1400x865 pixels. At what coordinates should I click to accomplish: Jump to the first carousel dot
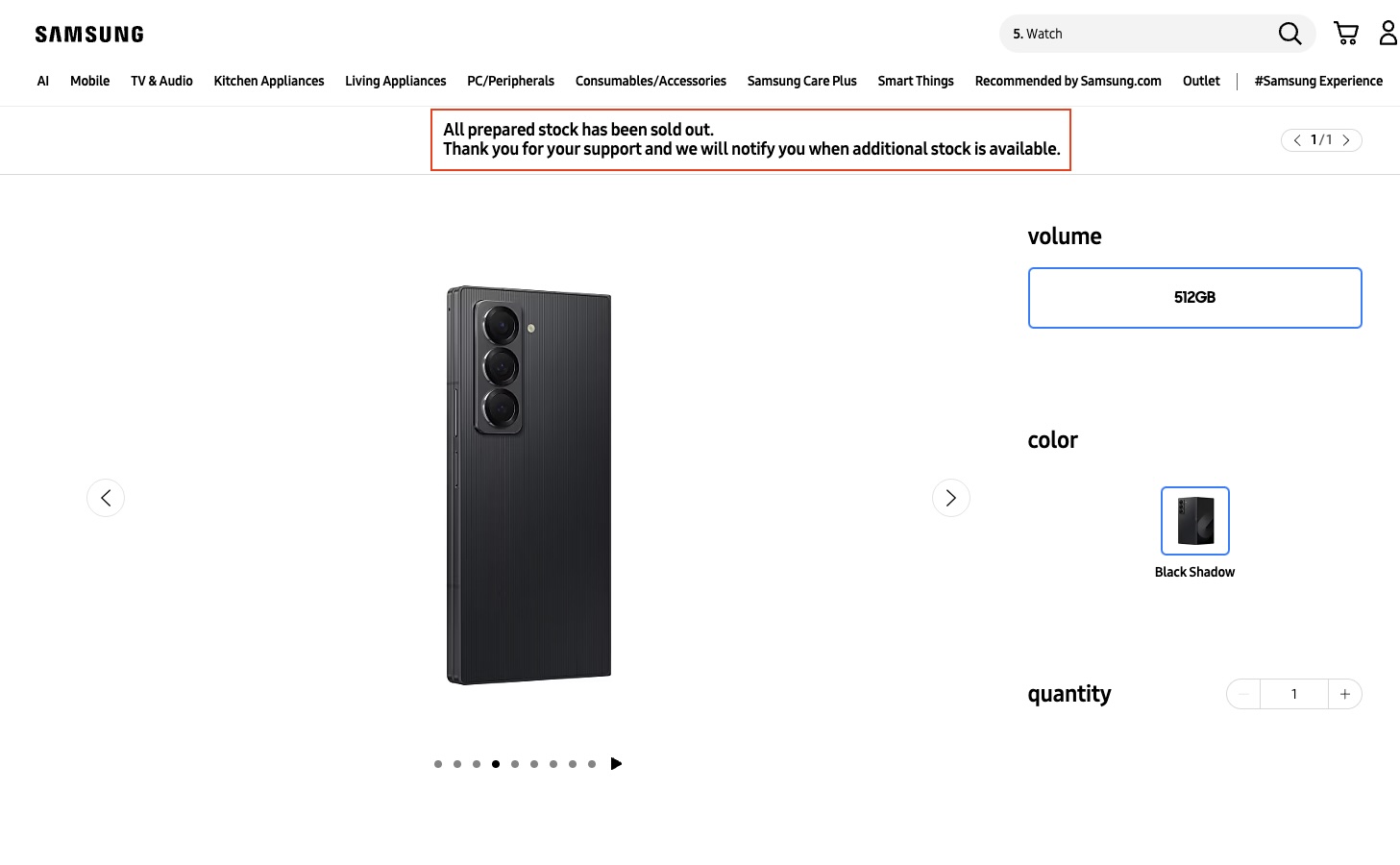tap(438, 764)
